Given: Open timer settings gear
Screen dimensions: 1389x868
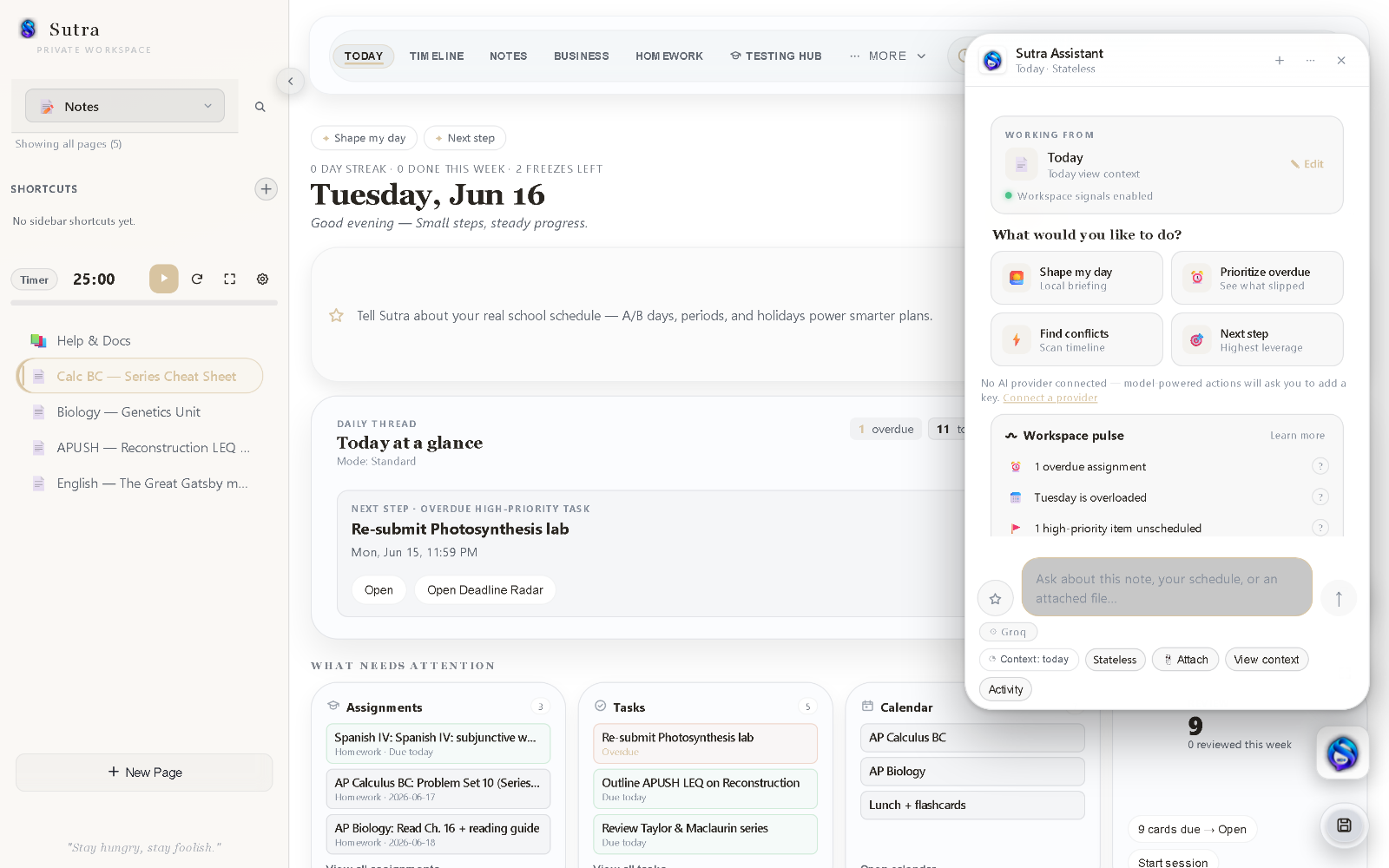Looking at the screenshot, I should pyautogui.click(x=262, y=279).
